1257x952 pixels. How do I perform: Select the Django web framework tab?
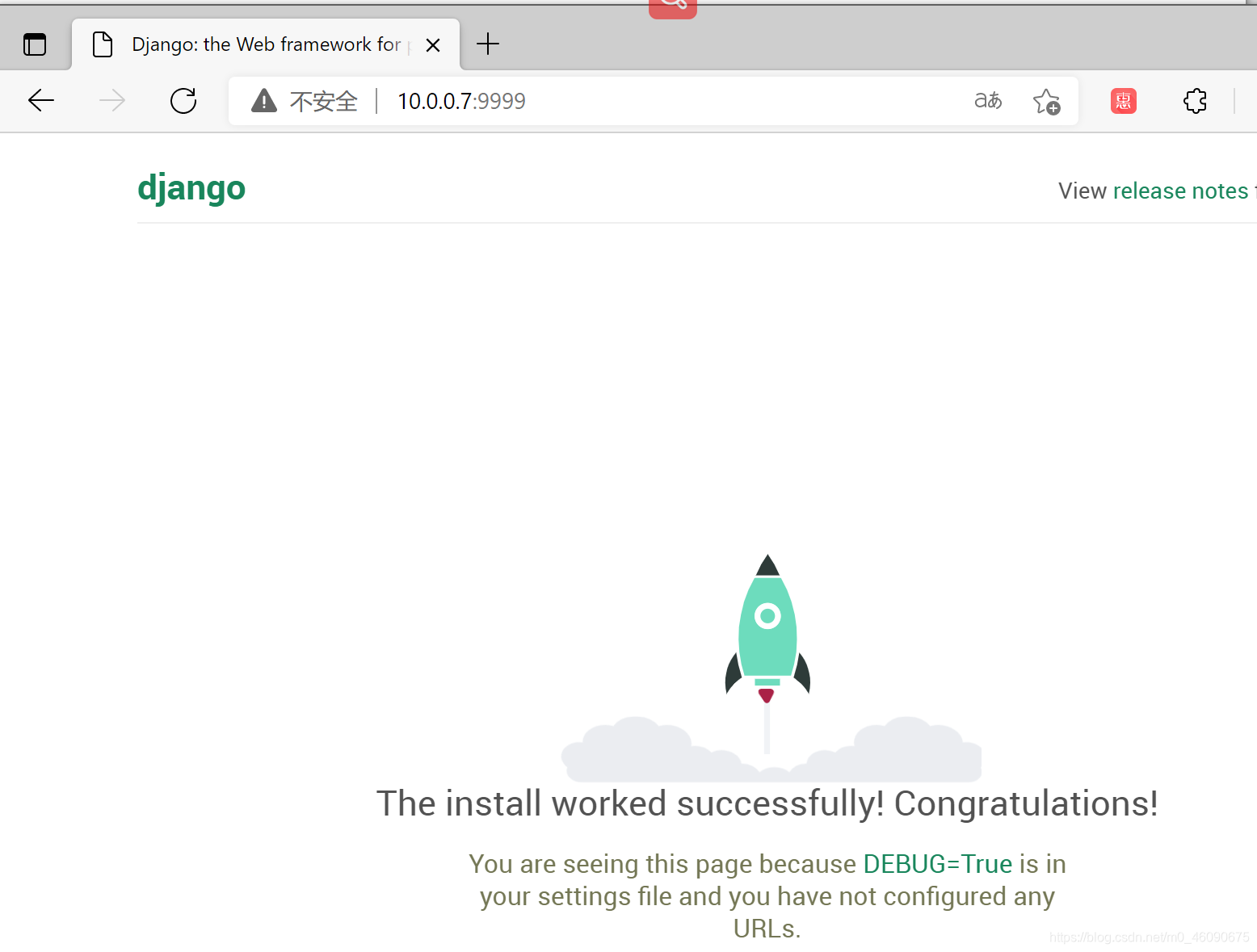(266, 44)
